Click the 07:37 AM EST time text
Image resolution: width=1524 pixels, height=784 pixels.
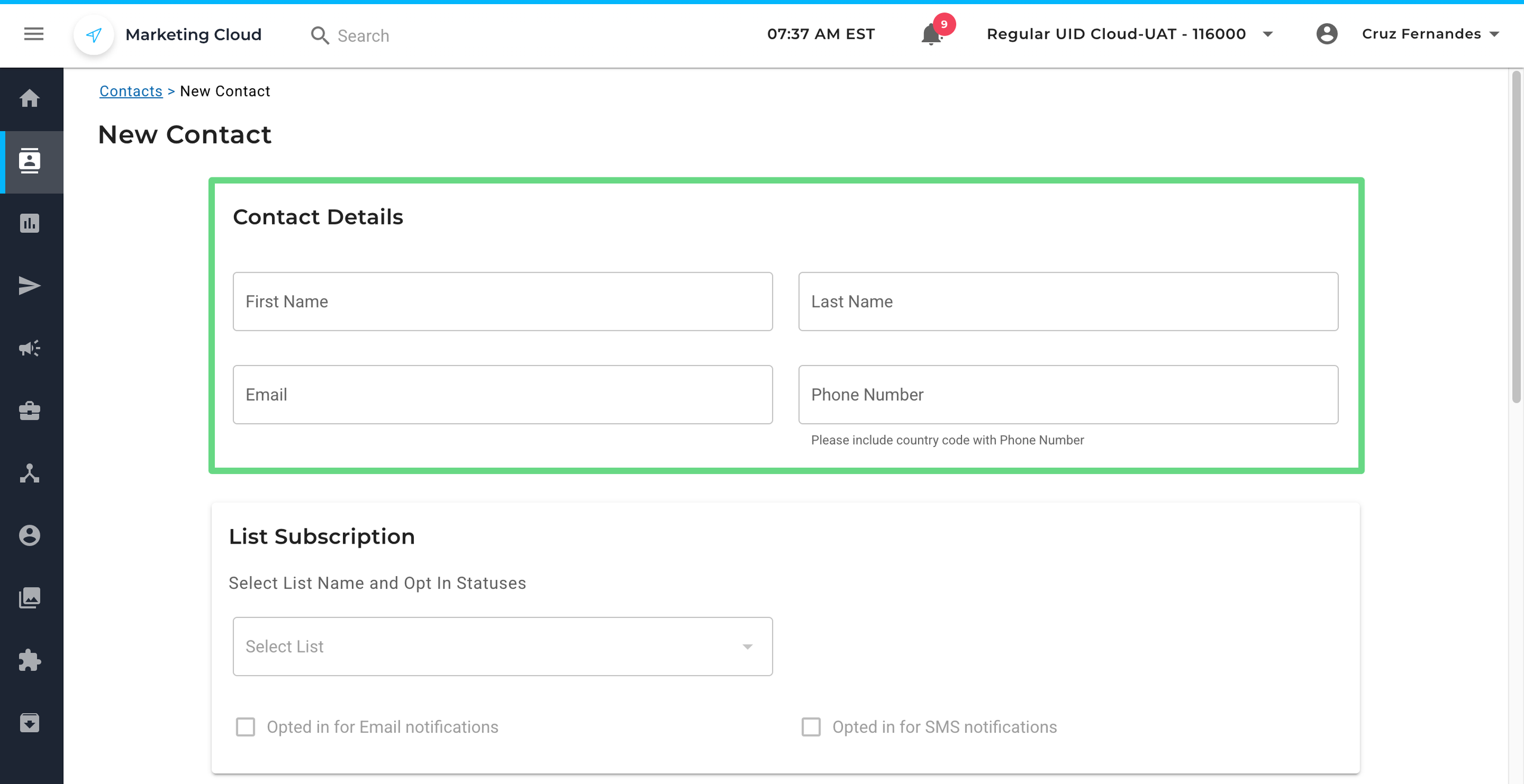(821, 34)
